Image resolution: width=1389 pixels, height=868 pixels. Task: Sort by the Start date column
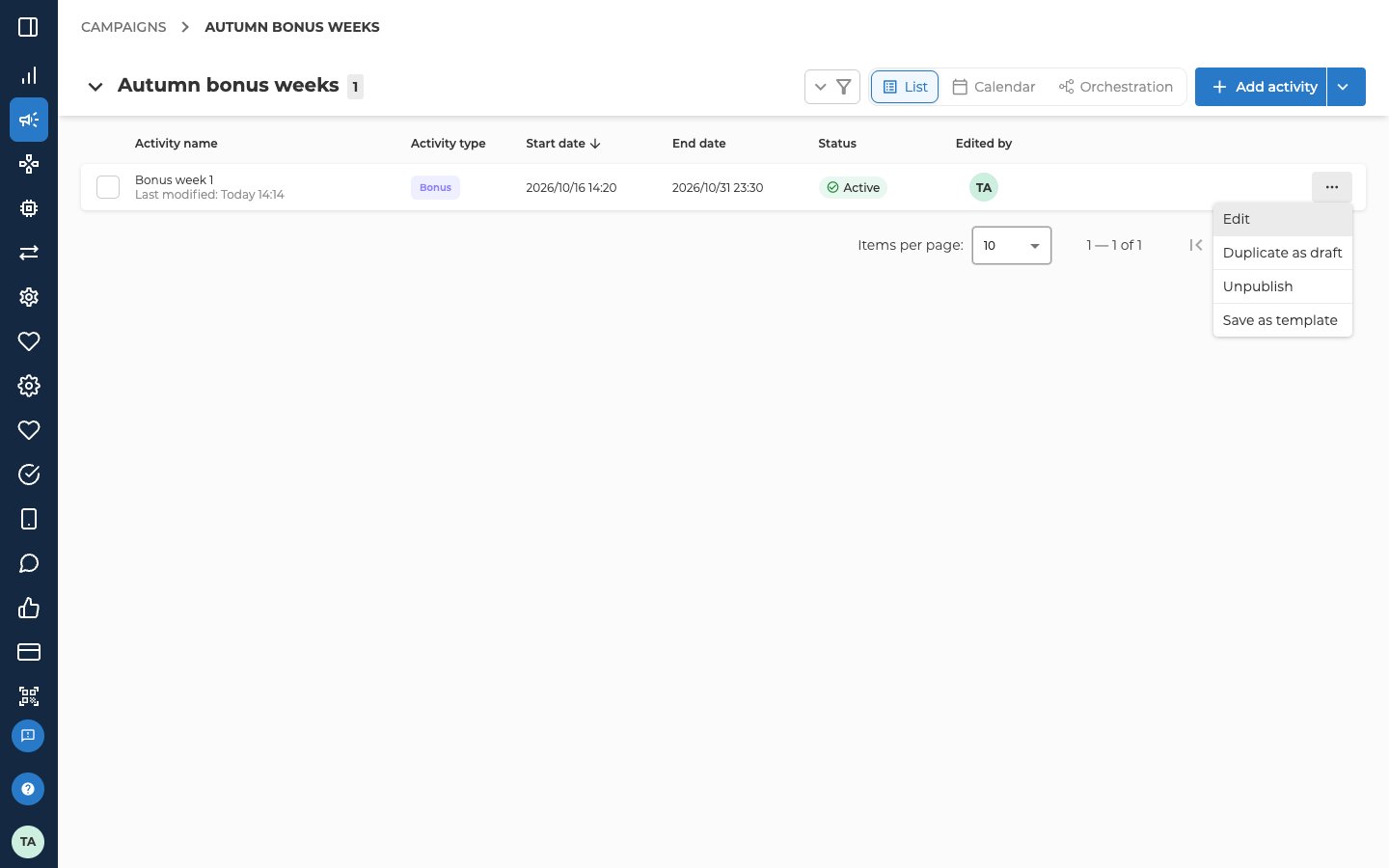point(563,143)
